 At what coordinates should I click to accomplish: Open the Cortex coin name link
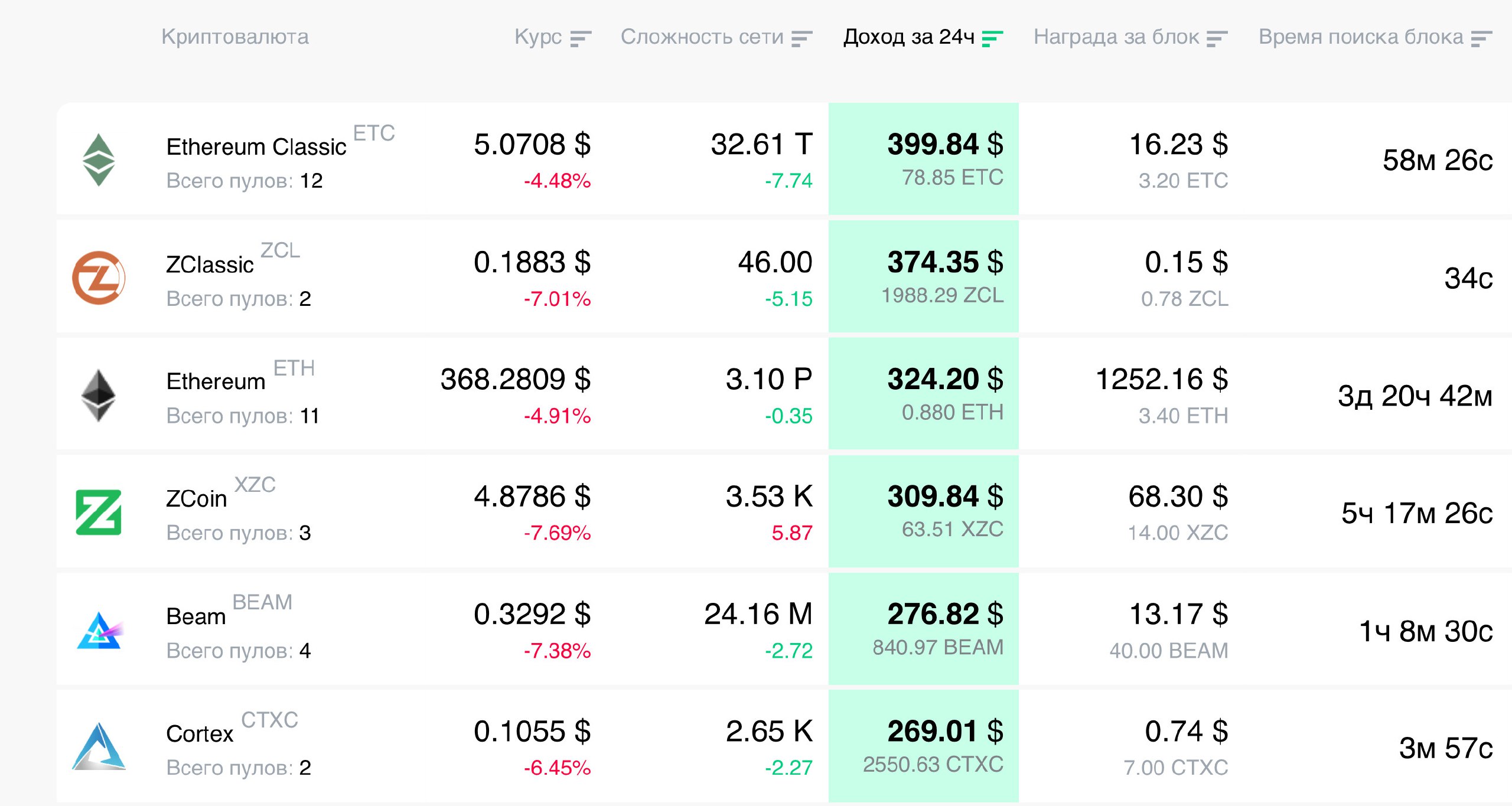coord(200,734)
